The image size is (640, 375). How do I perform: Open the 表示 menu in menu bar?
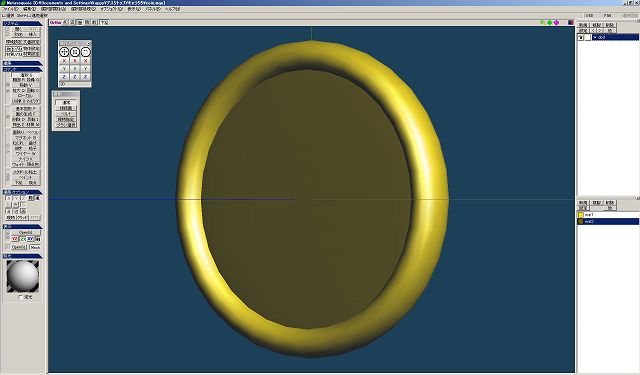point(134,9)
